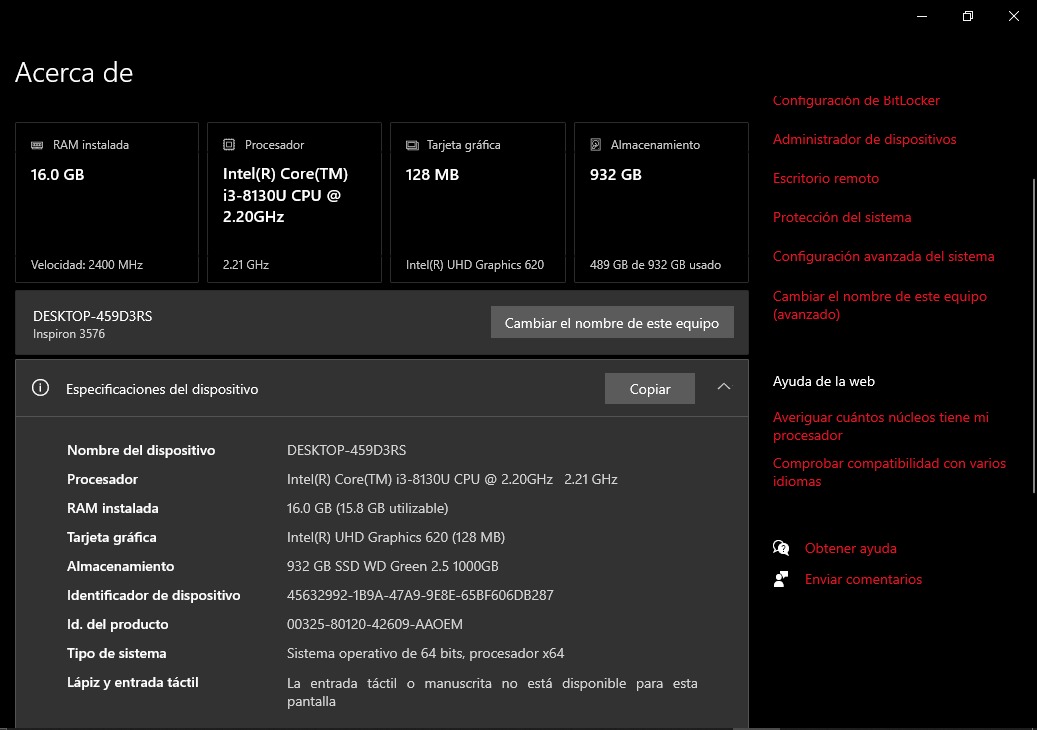This screenshot has height=730, width=1037.
Task: Open Configuración de BitLocker link
Action: click(x=856, y=101)
